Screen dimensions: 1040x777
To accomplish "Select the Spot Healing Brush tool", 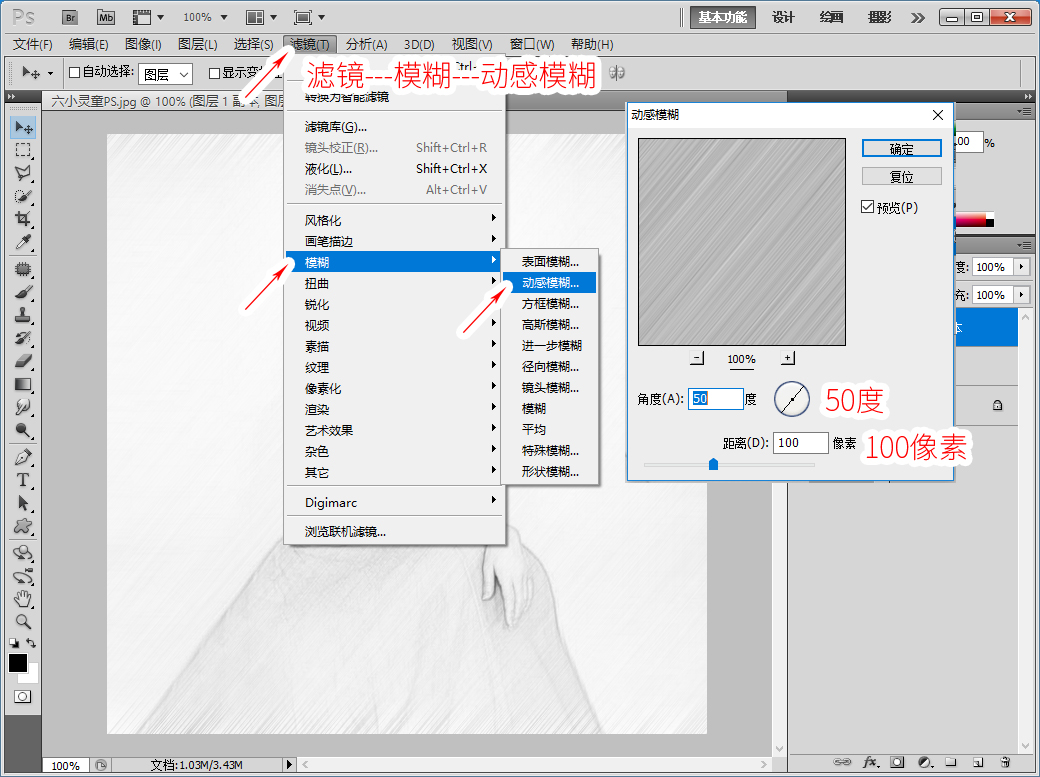I will (x=23, y=269).
